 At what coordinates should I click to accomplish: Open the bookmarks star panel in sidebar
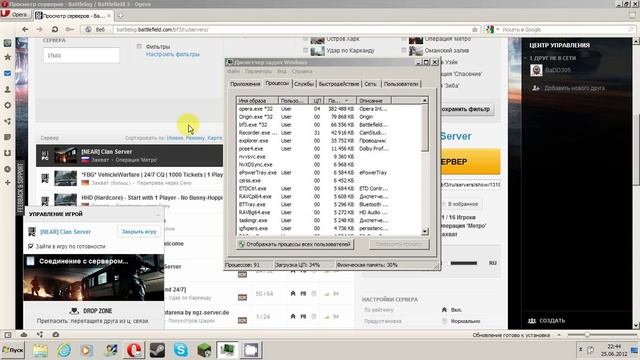coord(7,57)
